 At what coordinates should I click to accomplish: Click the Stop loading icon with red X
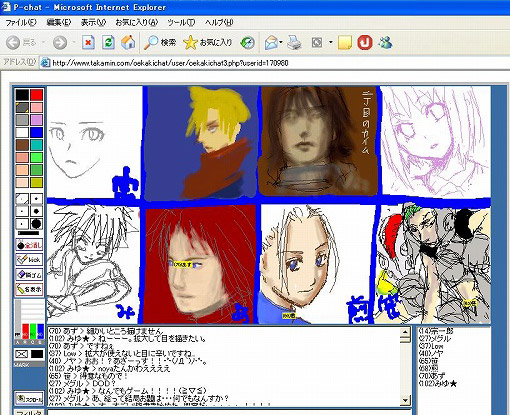point(88,43)
